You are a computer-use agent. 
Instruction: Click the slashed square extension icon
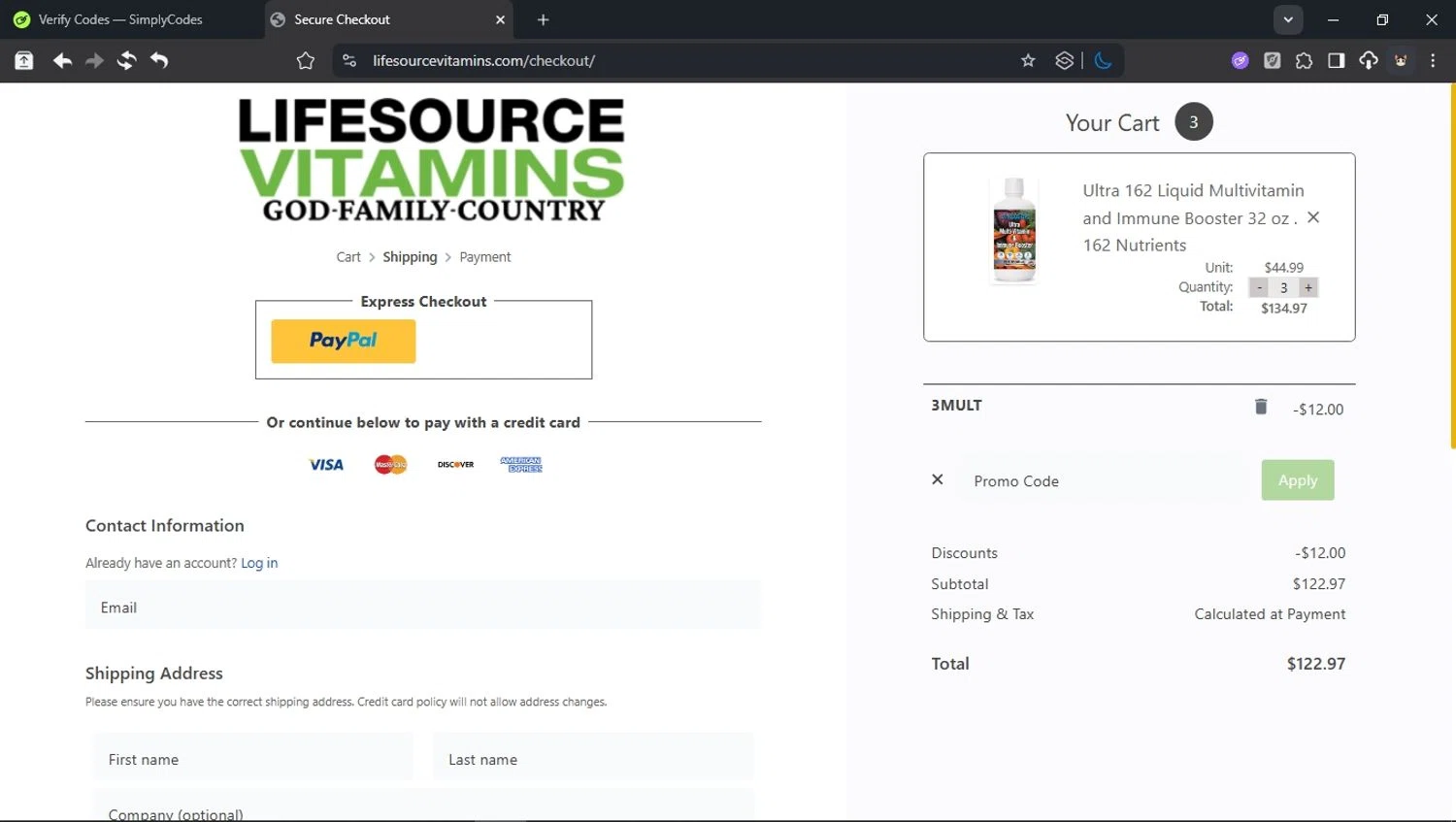pyautogui.click(x=1272, y=61)
